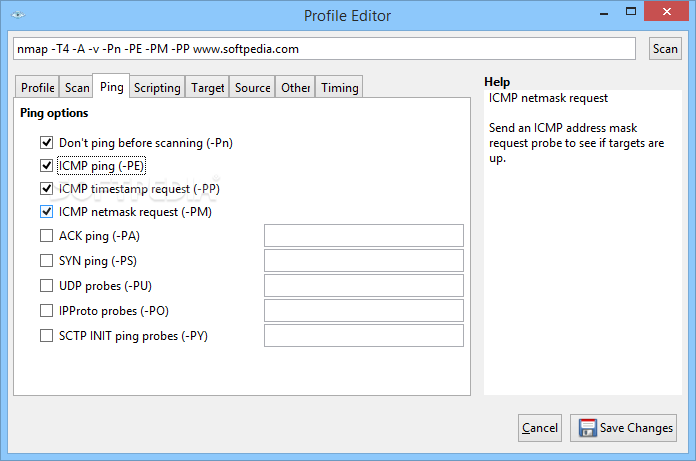Click the 'ICMP netmask request' help heading

click(548, 98)
